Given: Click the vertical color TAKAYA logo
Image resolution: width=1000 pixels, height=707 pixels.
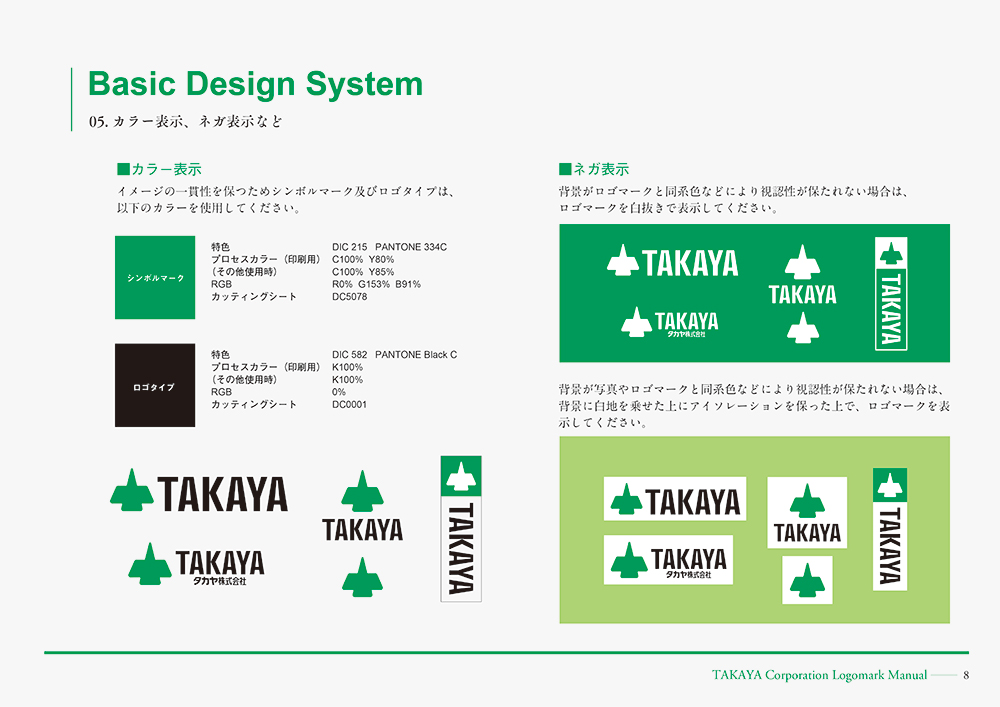Looking at the screenshot, I should pos(461,528).
